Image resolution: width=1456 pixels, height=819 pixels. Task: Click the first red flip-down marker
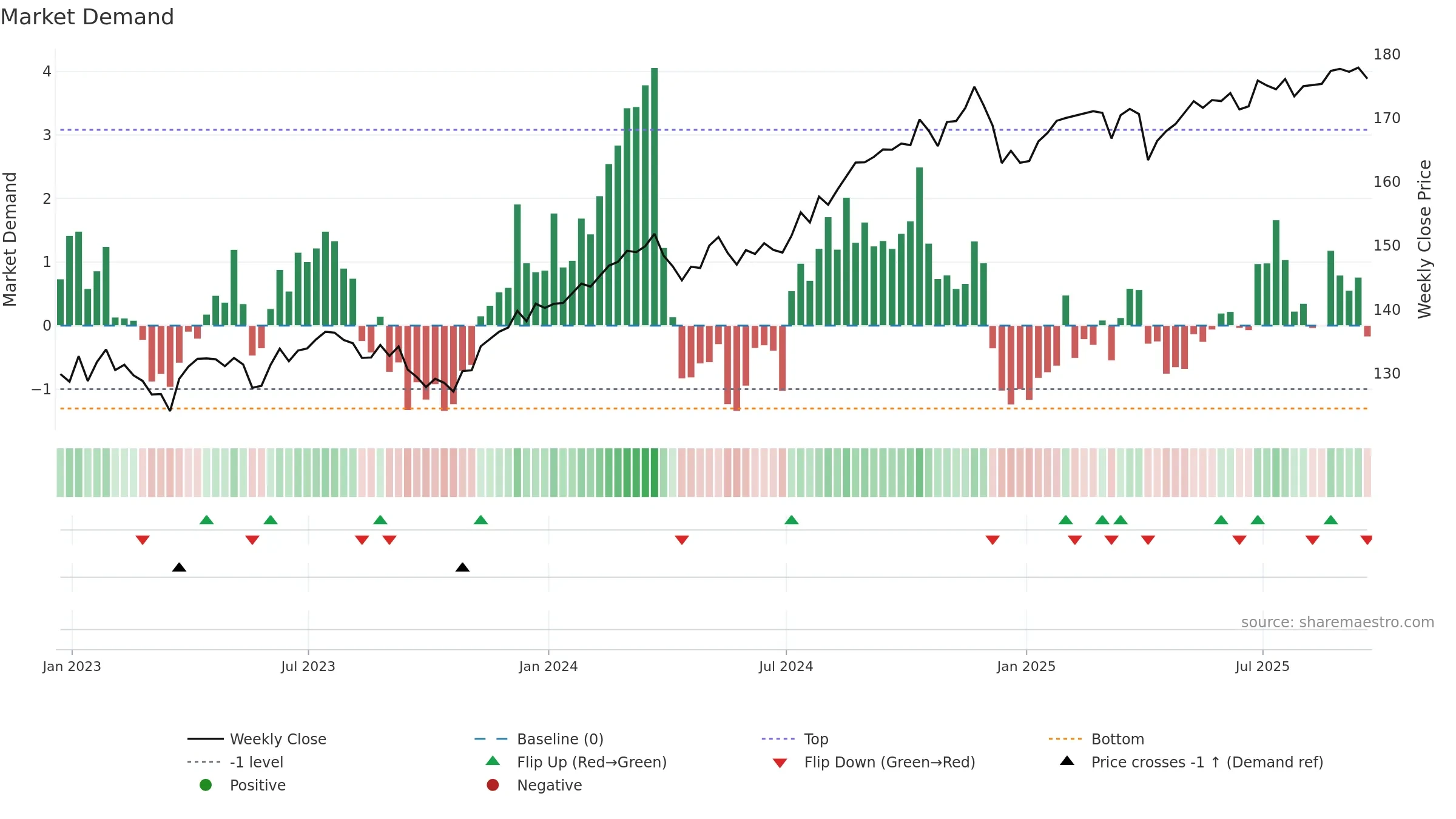(143, 540)
